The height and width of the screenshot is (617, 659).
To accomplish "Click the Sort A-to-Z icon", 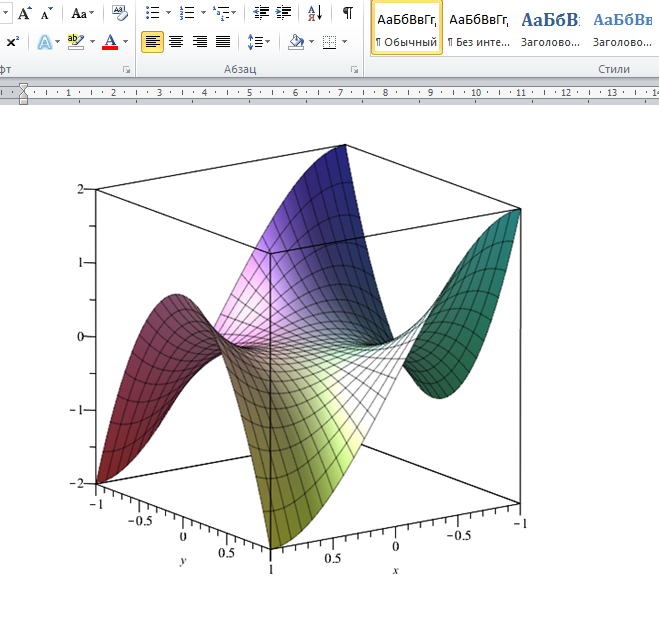I will (x=315, y=13).
